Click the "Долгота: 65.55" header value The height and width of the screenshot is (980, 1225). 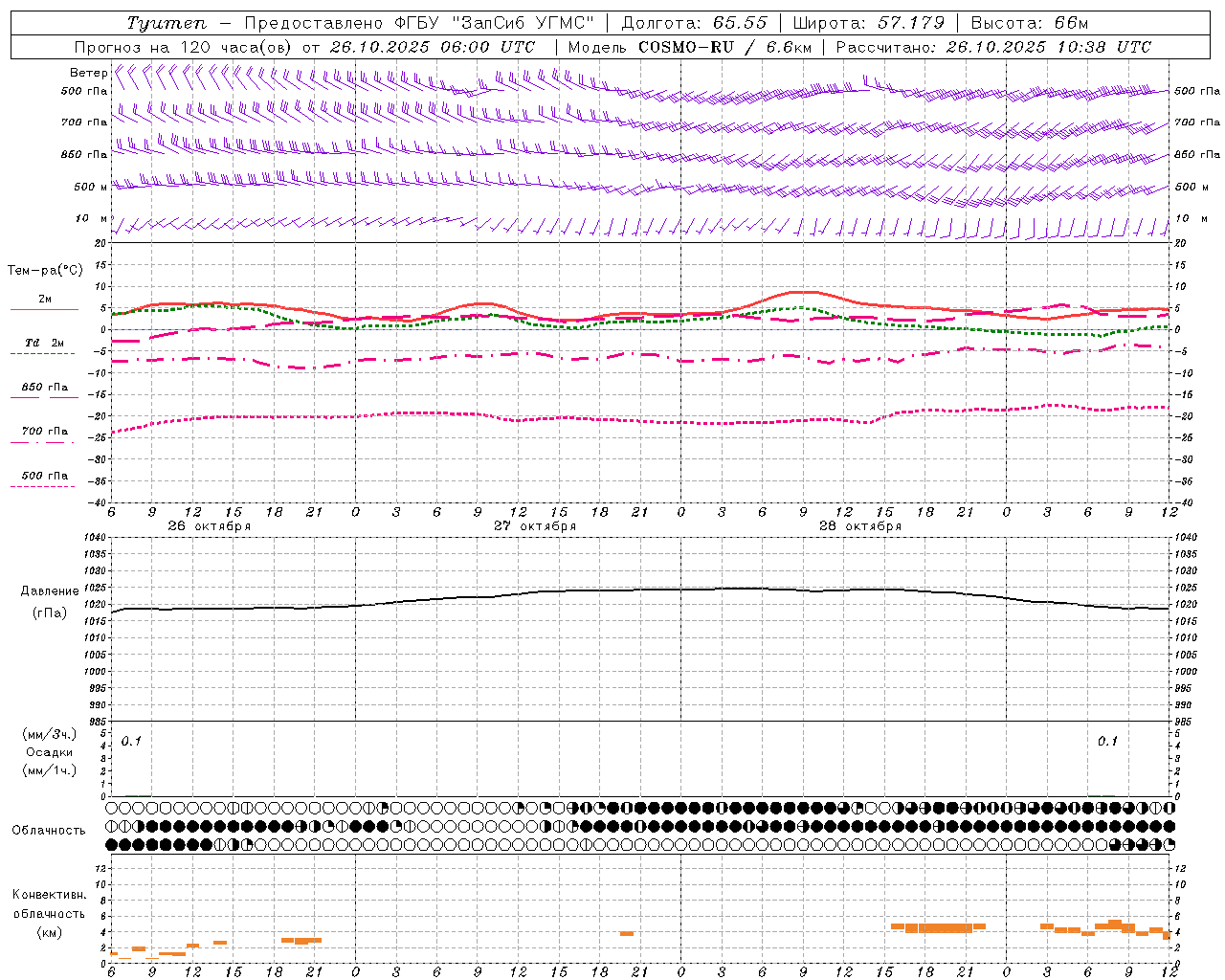click(695, 23)
